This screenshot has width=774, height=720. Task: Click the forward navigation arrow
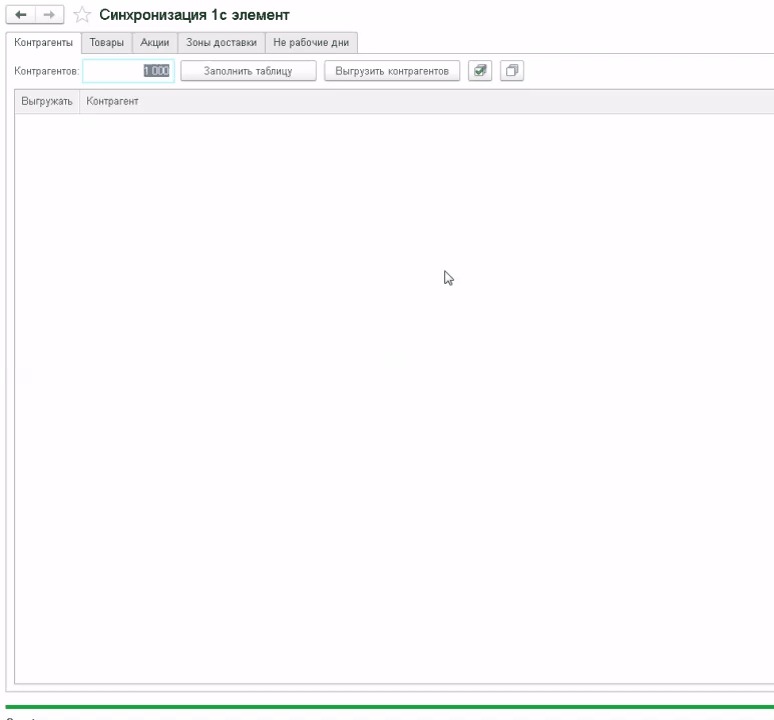click(x=48, y=15)
